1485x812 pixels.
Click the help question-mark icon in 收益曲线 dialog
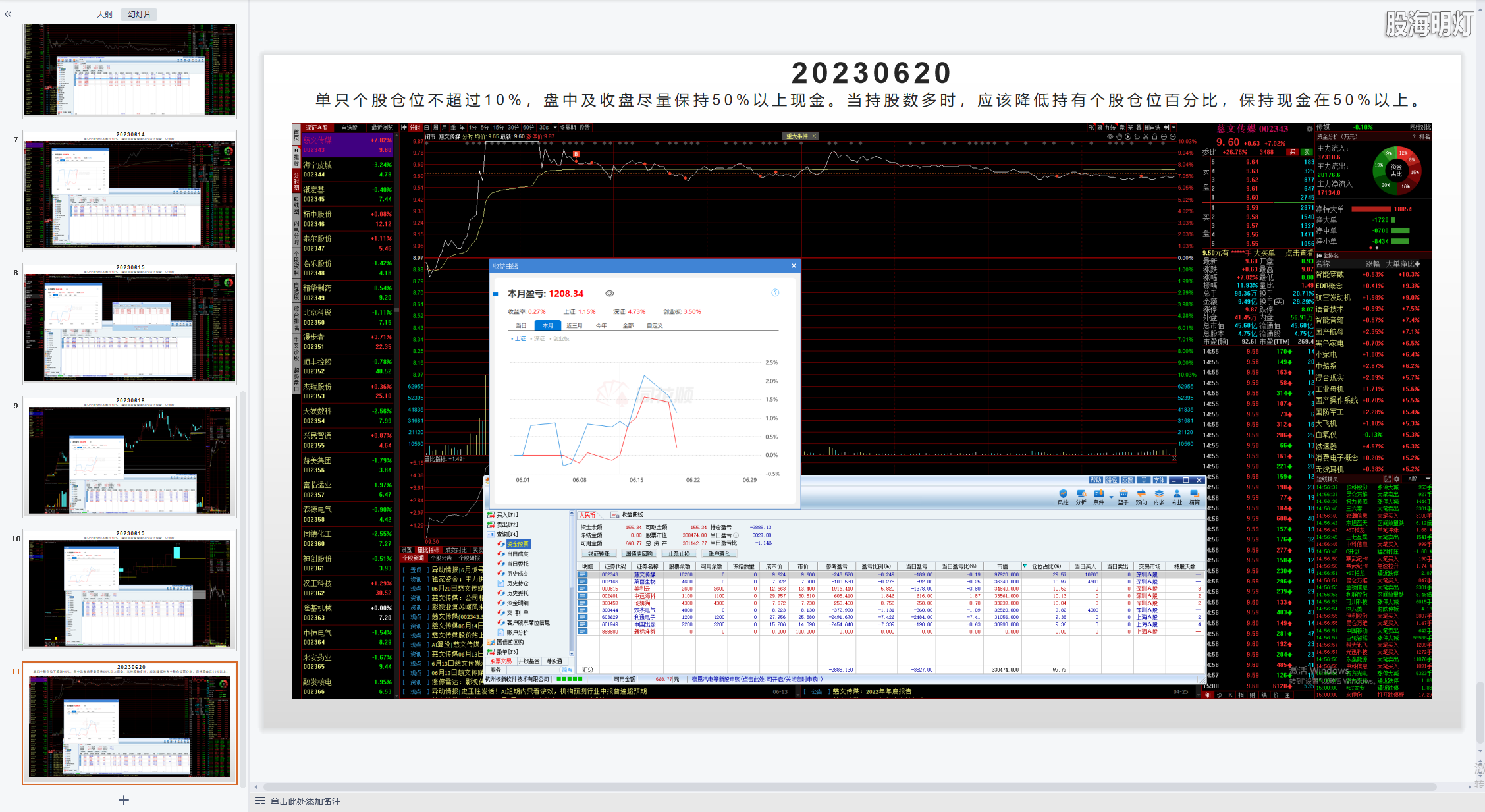(x=775, y=293)
